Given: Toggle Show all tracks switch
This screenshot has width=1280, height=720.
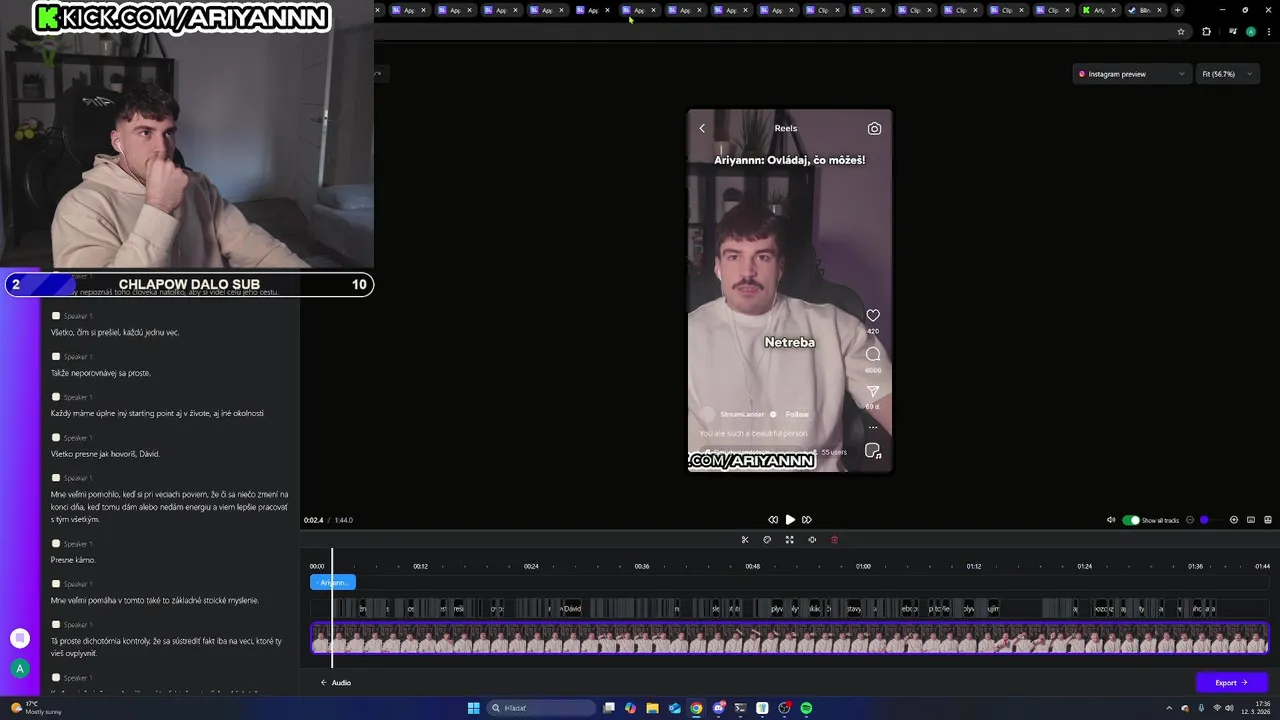Looking at the screenshot, I should point(1131,520).
